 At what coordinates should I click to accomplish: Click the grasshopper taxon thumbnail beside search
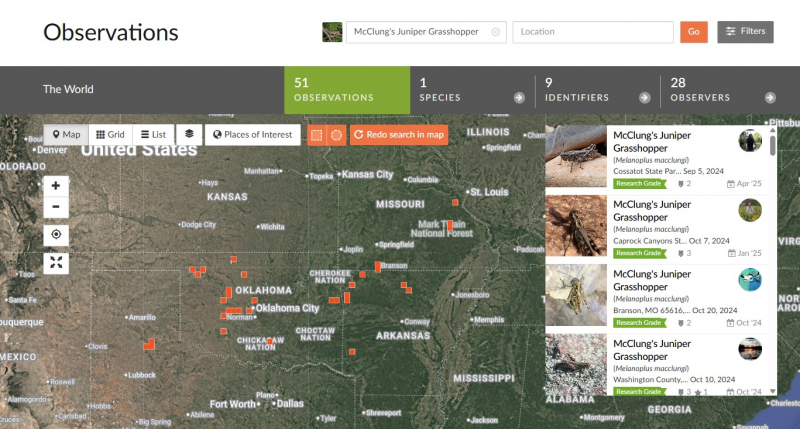click(332, 32)
